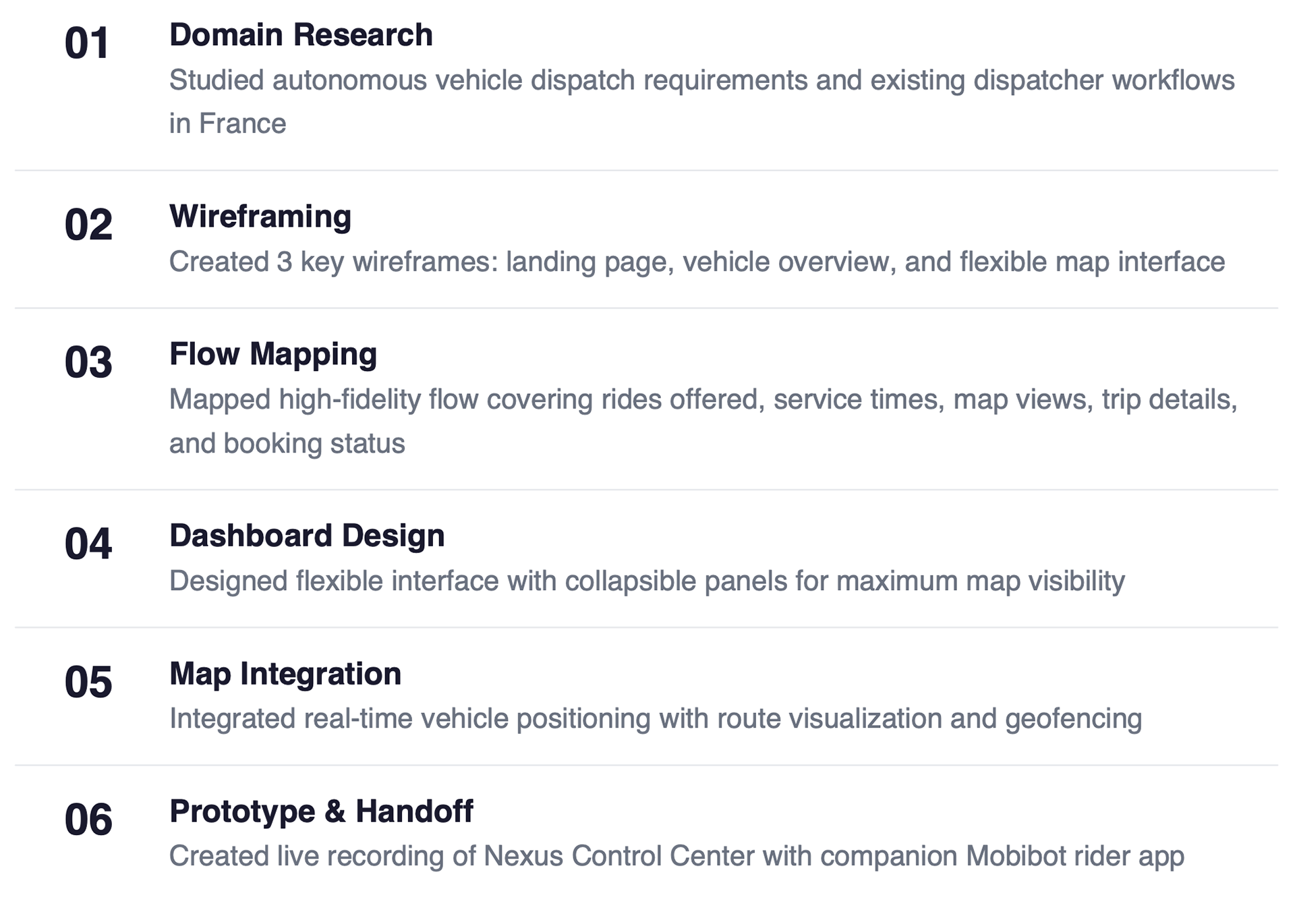
Task: Click the collapsible panels description text
Action: (x=647, y=581)
